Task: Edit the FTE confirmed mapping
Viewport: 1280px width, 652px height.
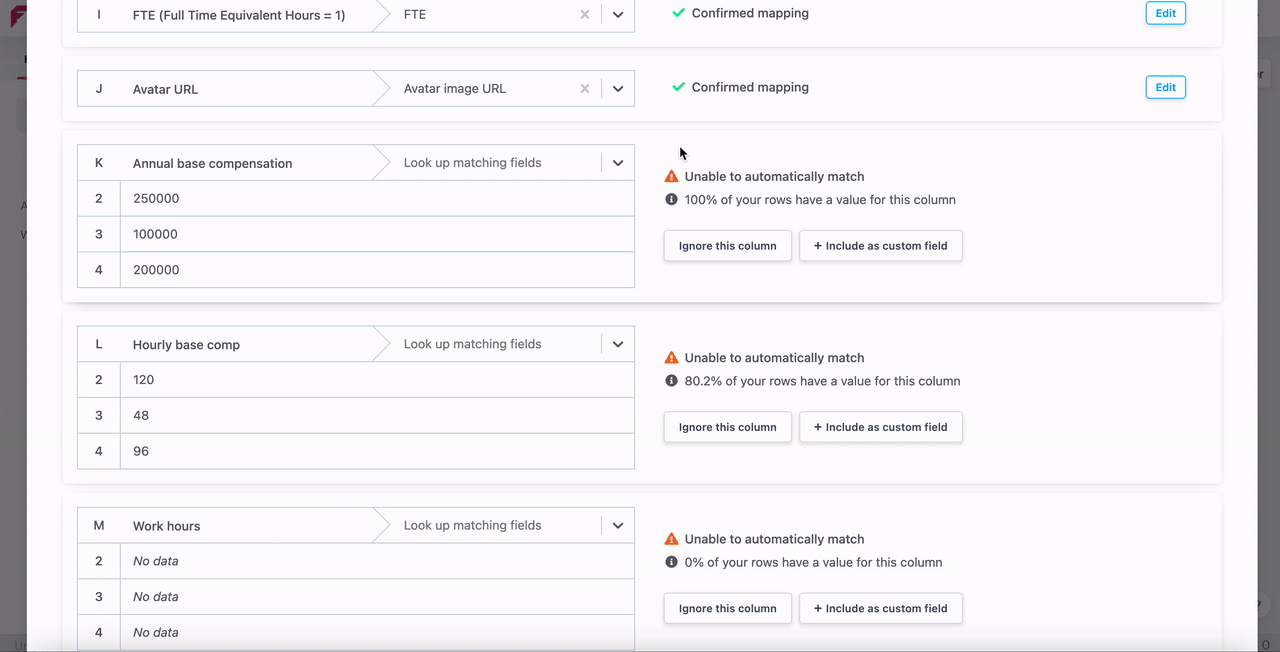Action: tap(1165, 13)
